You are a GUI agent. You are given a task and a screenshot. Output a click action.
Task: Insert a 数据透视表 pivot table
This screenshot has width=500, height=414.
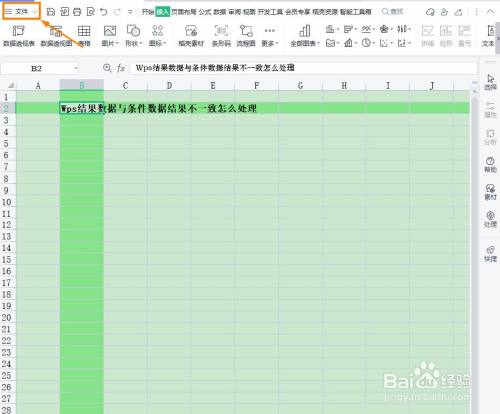(x=19, y=36)
